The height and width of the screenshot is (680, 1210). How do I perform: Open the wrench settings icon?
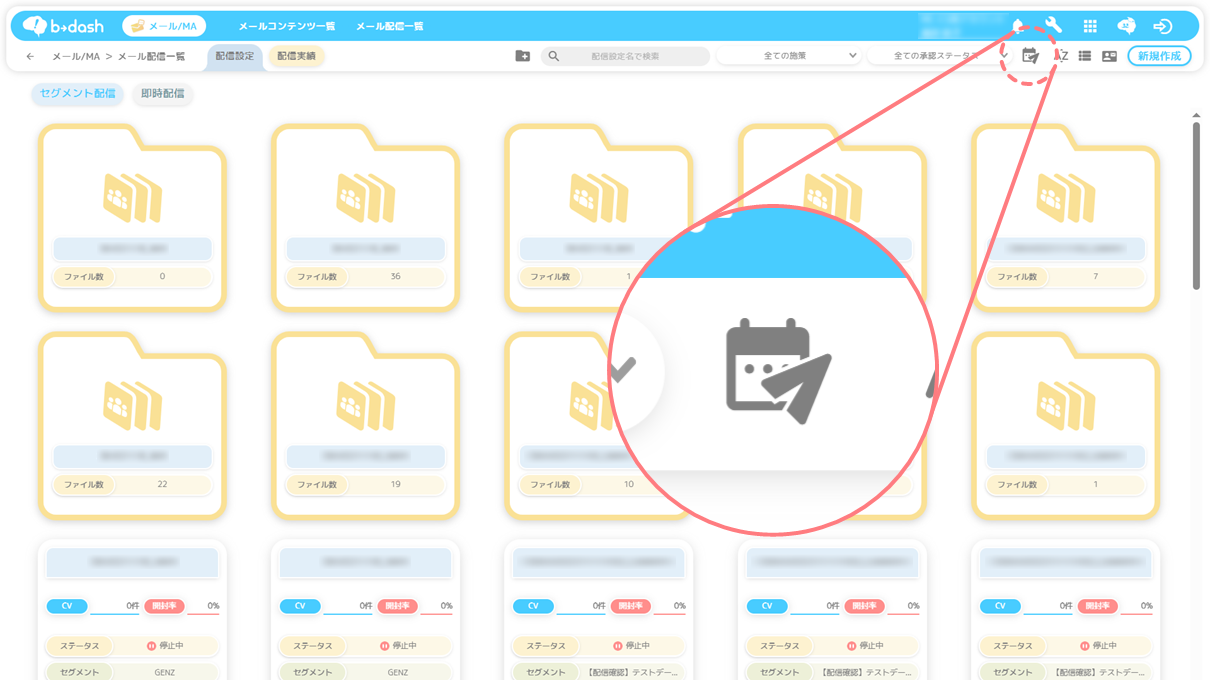point(1052,26)
